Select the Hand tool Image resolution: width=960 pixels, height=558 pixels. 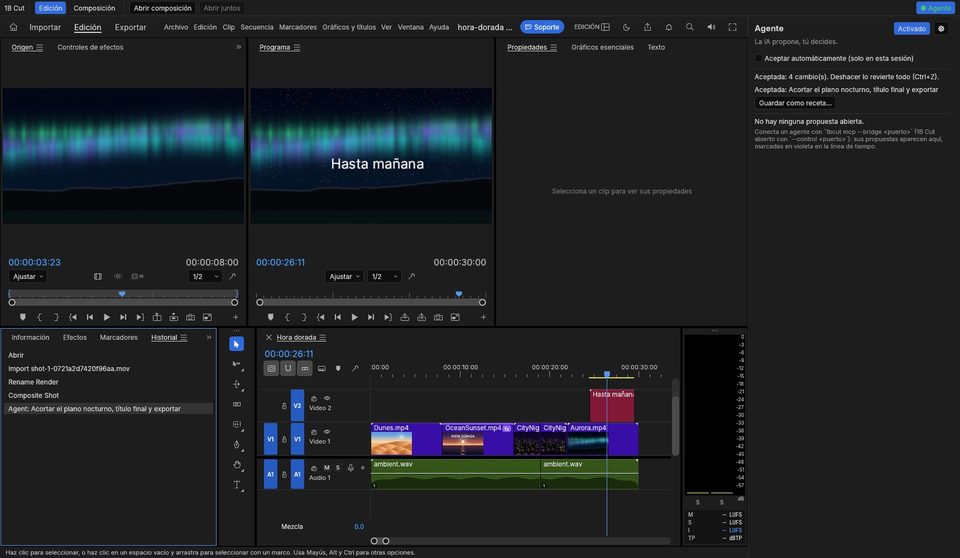pyautogui.click(x=237, y=465)
